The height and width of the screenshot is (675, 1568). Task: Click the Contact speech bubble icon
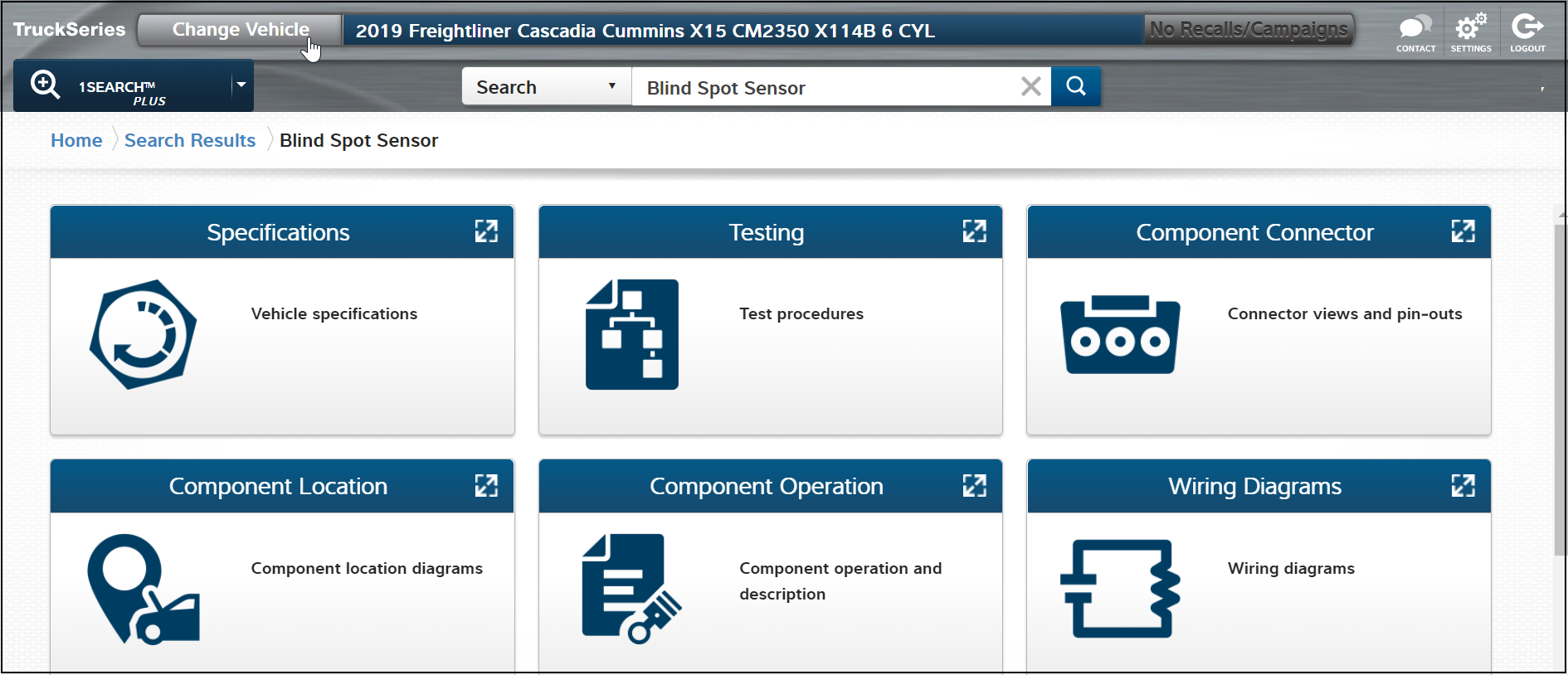click(1415, 29)
